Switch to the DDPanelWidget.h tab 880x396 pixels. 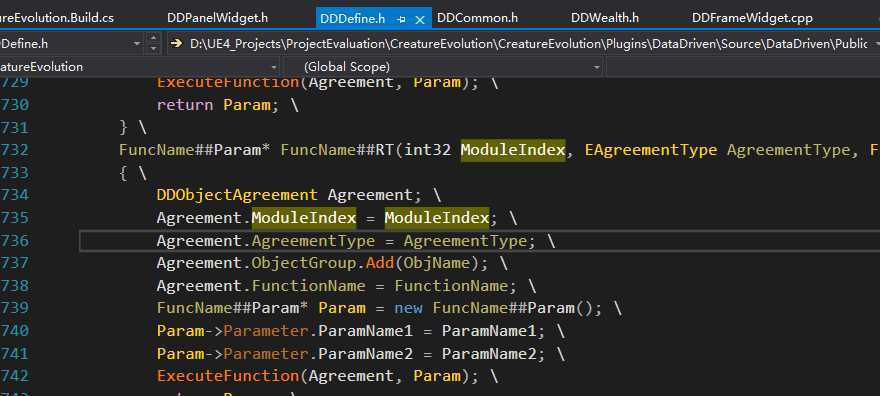tap(217, 18)
